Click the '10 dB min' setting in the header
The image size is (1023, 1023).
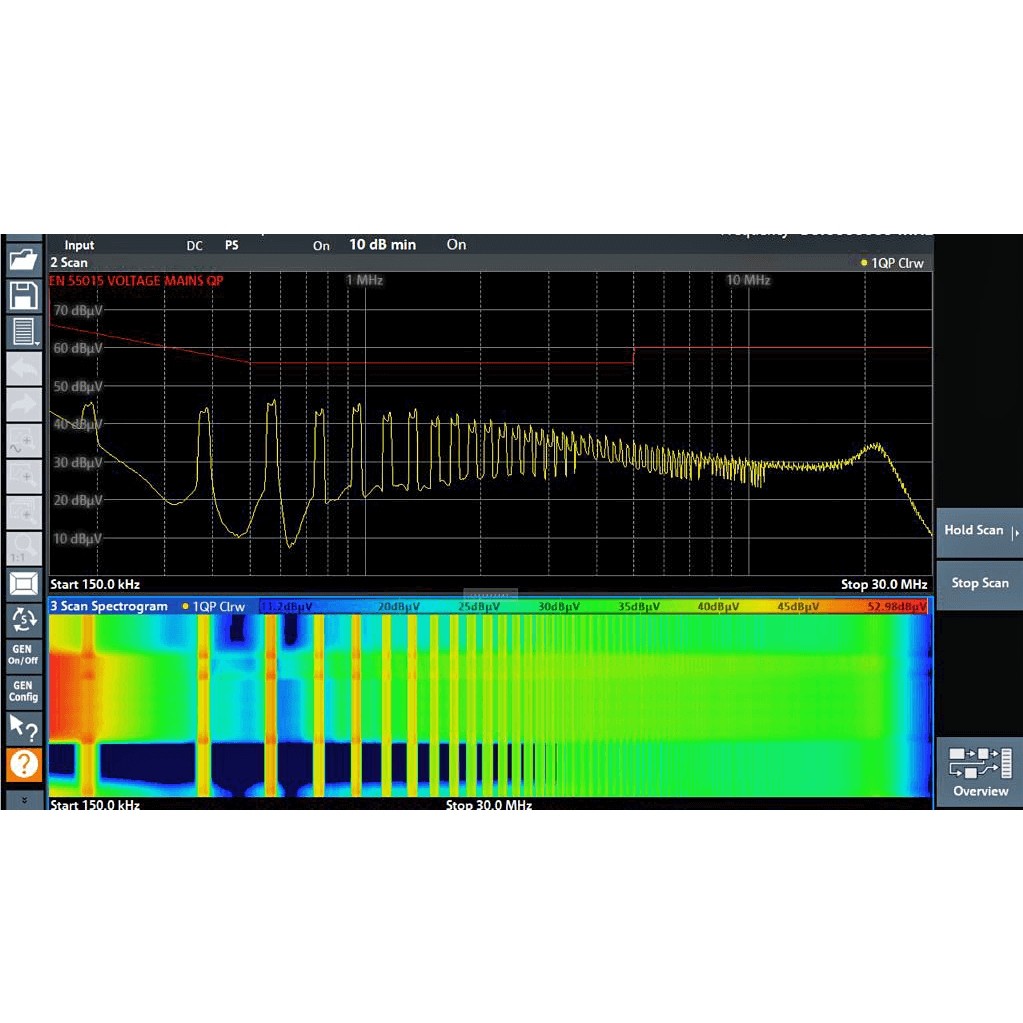[x=382, y=245]
